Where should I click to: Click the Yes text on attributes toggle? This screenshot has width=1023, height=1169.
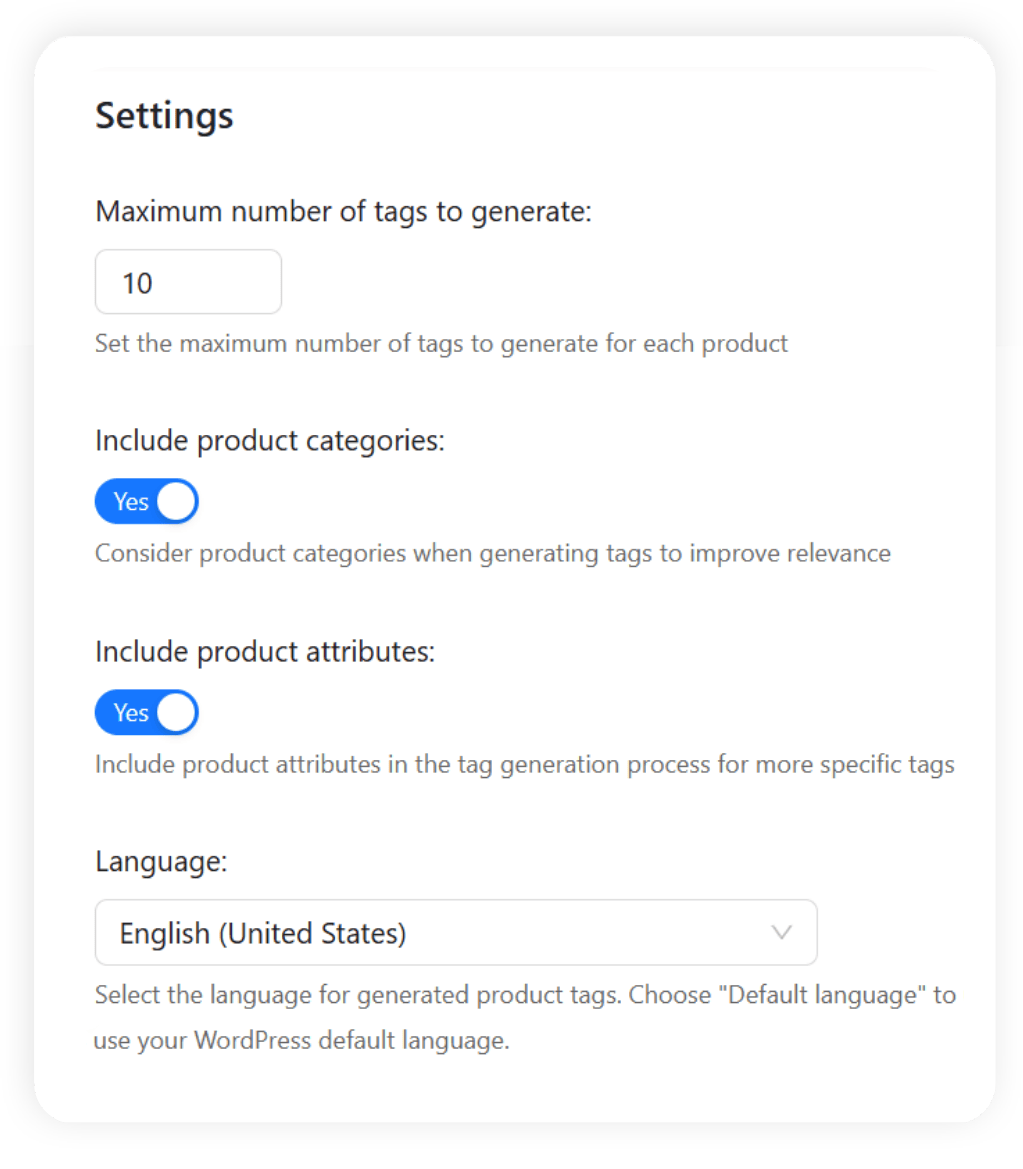(133, 712)
